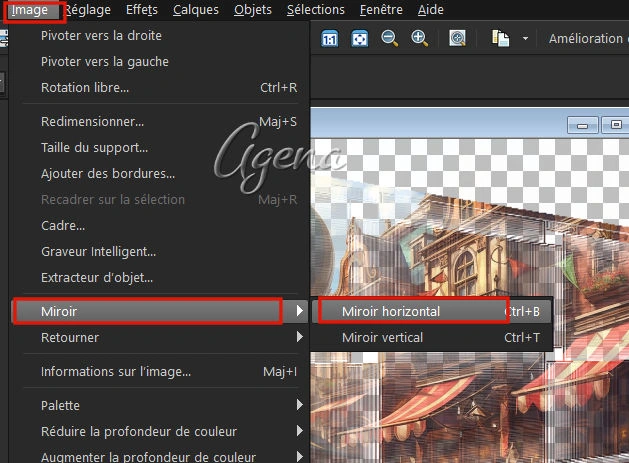Open the Objets menu
Viewport: 629px width, 463px height.
click(253, 10)
